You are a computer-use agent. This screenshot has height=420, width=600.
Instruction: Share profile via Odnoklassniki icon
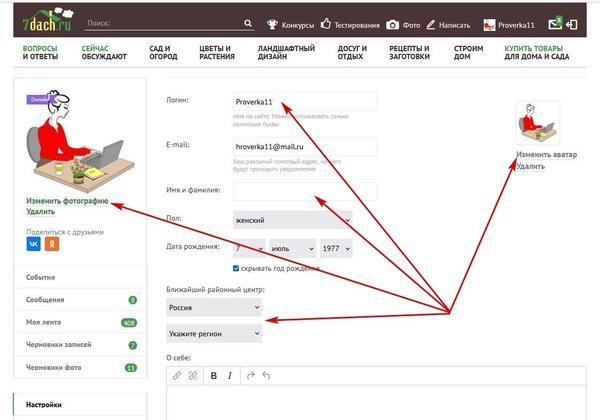click(52, 243)
